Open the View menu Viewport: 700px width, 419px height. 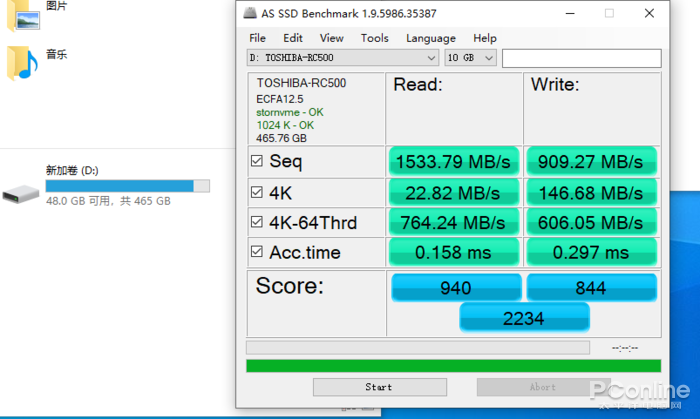[331, 38]
